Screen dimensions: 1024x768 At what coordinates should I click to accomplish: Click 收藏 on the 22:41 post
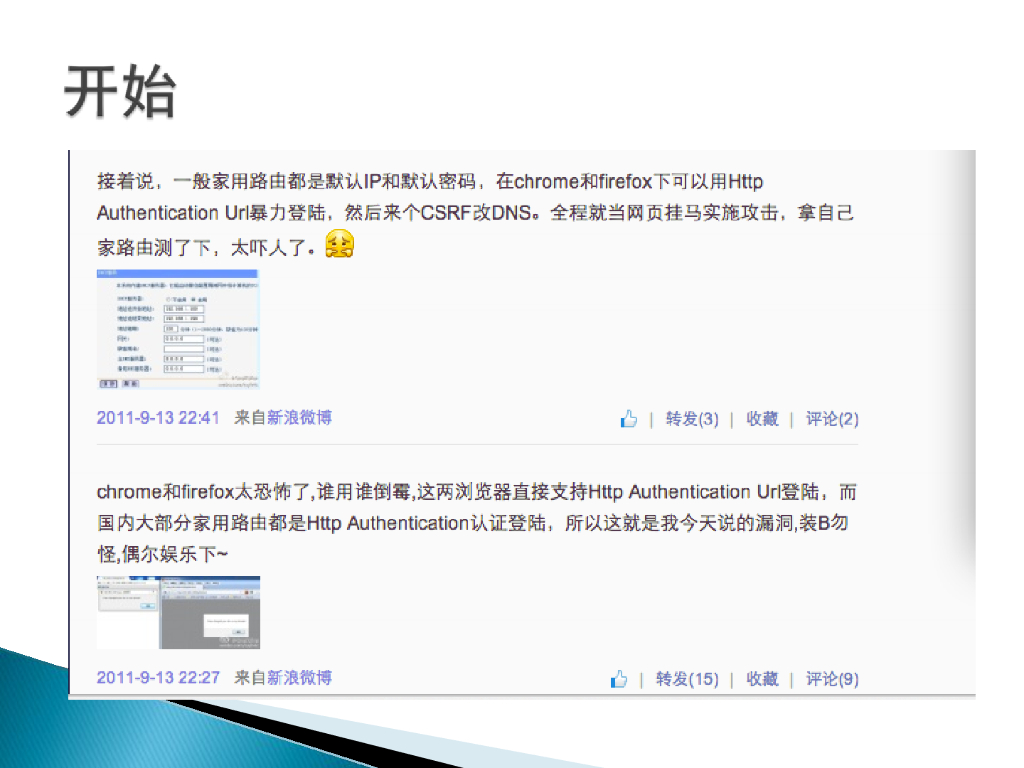[x=762, y=419]
